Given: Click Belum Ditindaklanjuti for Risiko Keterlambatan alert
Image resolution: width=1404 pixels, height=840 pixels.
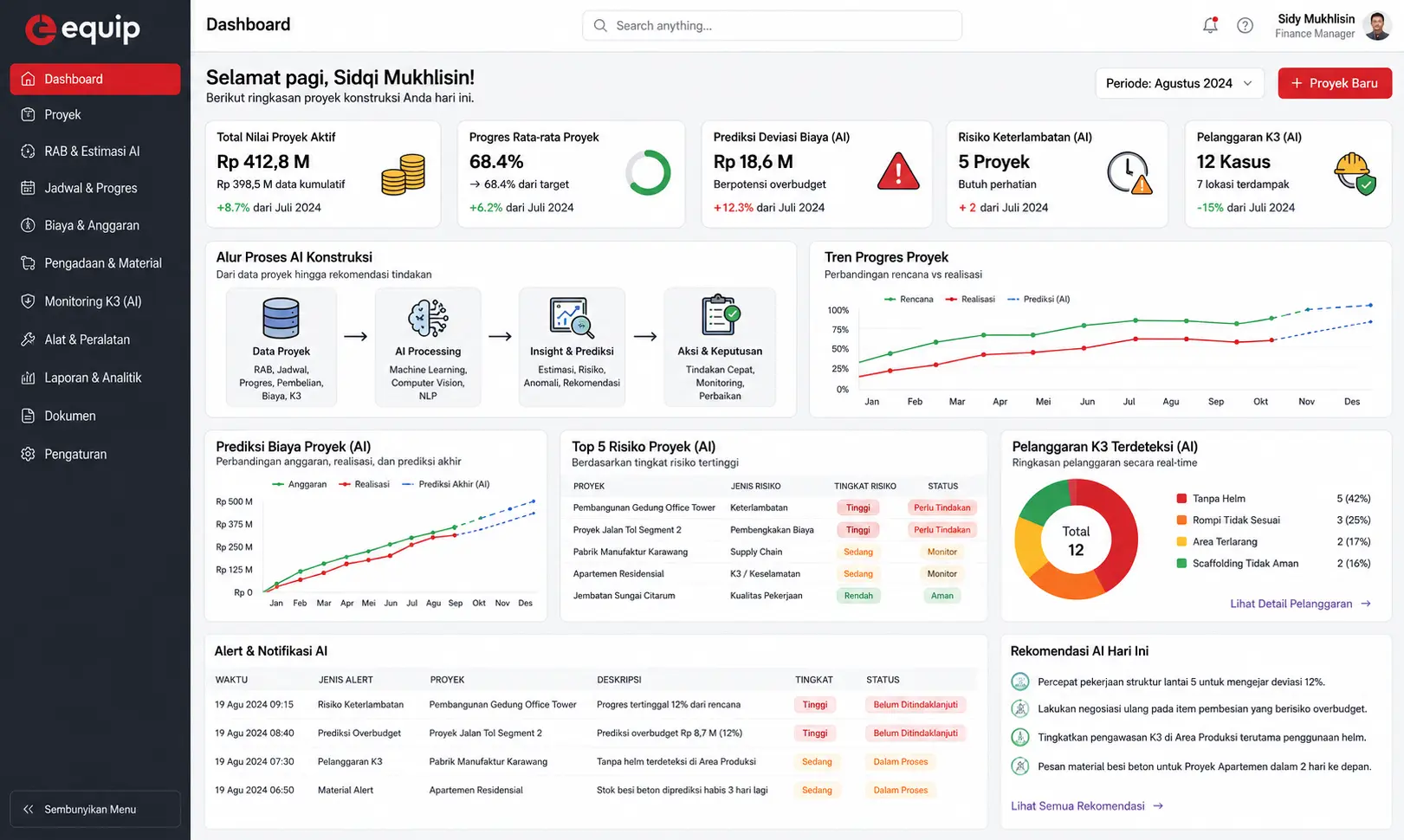Looking at the screenshot, I should [916, 705].
